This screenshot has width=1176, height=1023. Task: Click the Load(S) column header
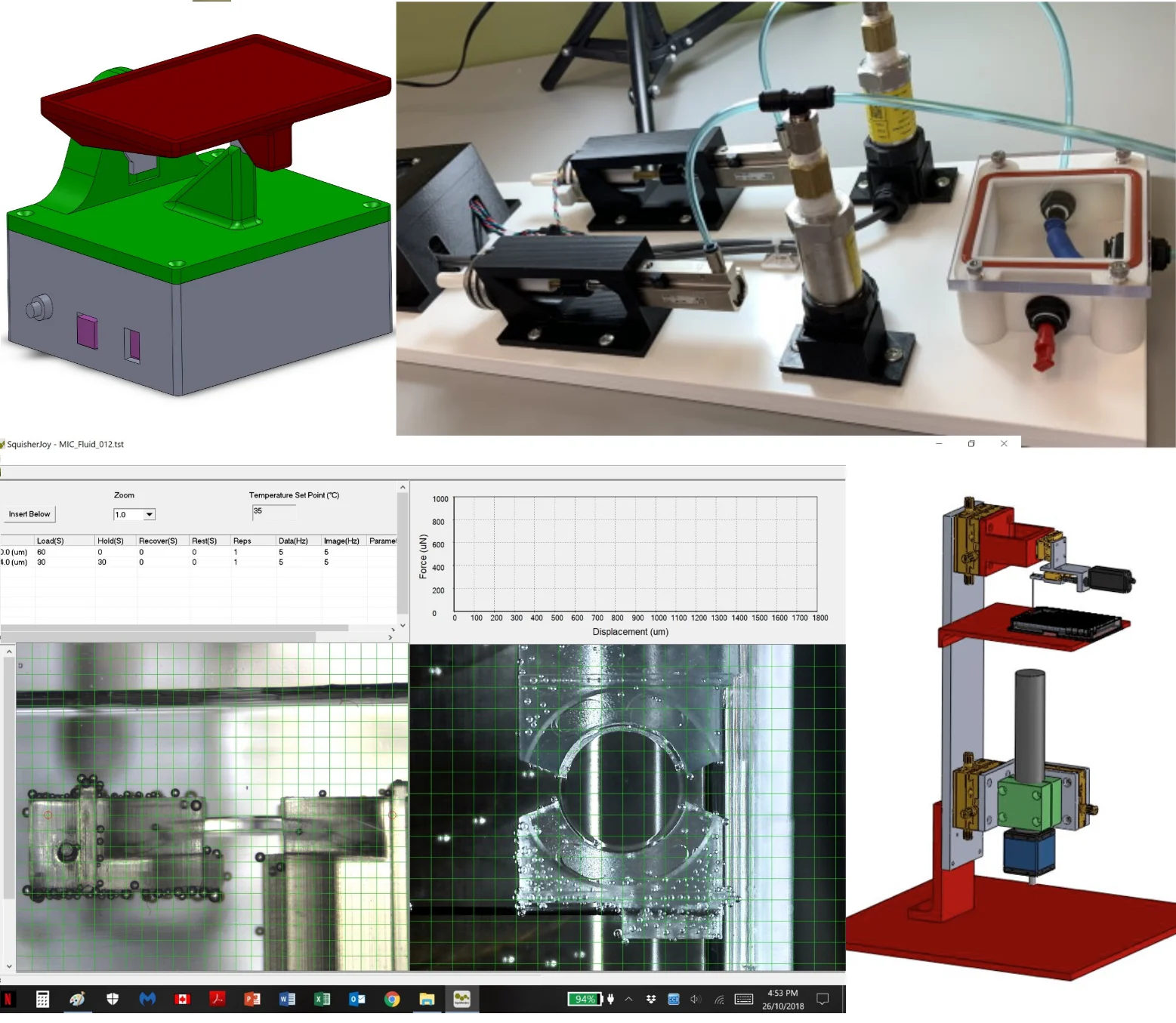(65, 541)
